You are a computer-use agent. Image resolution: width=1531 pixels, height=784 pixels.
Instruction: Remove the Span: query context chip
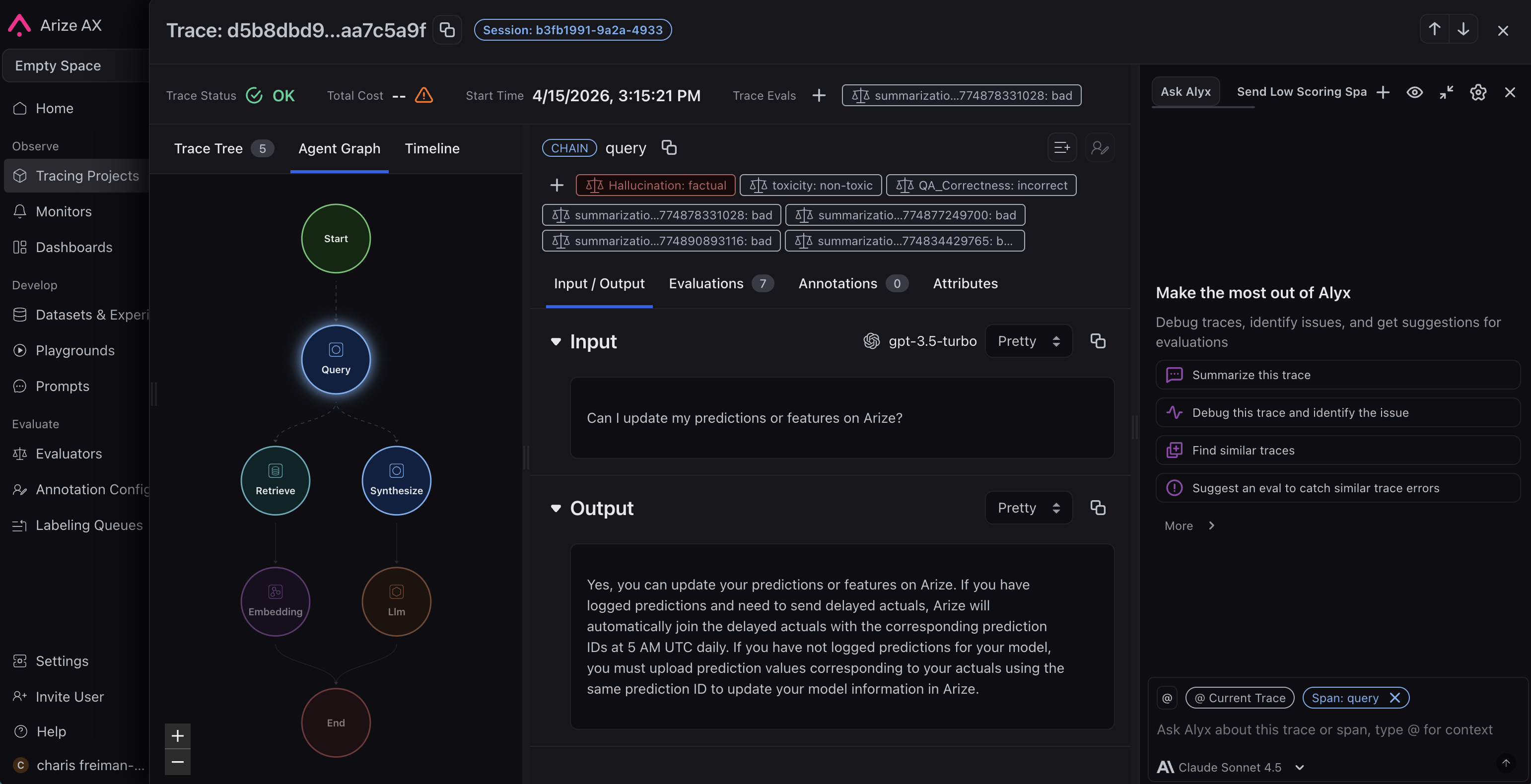pyautogui.click(x=1394, y=698)
